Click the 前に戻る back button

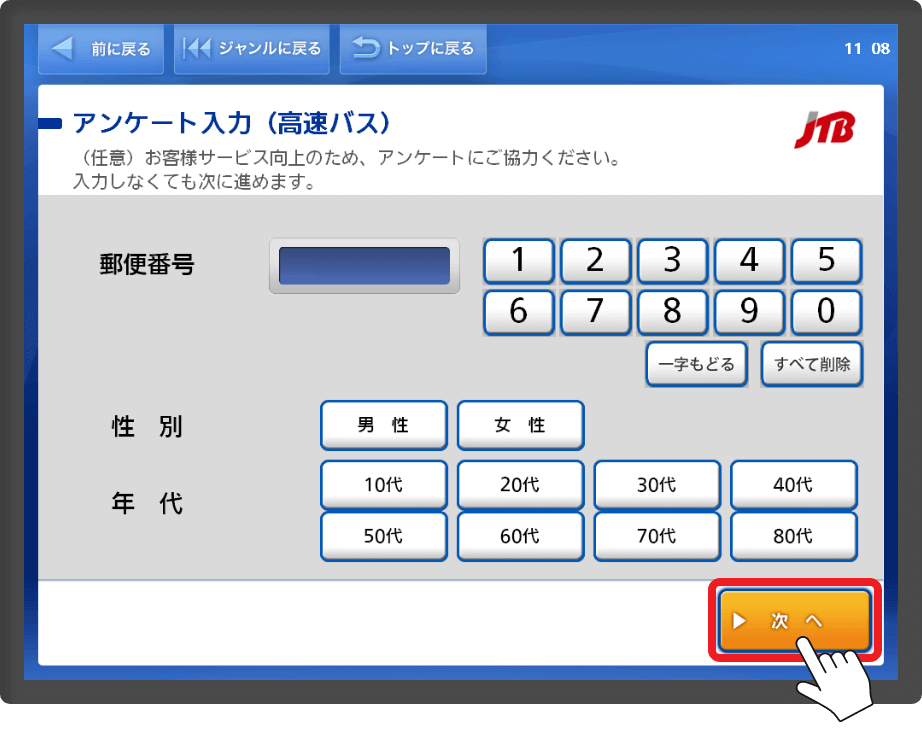[100, 48]
